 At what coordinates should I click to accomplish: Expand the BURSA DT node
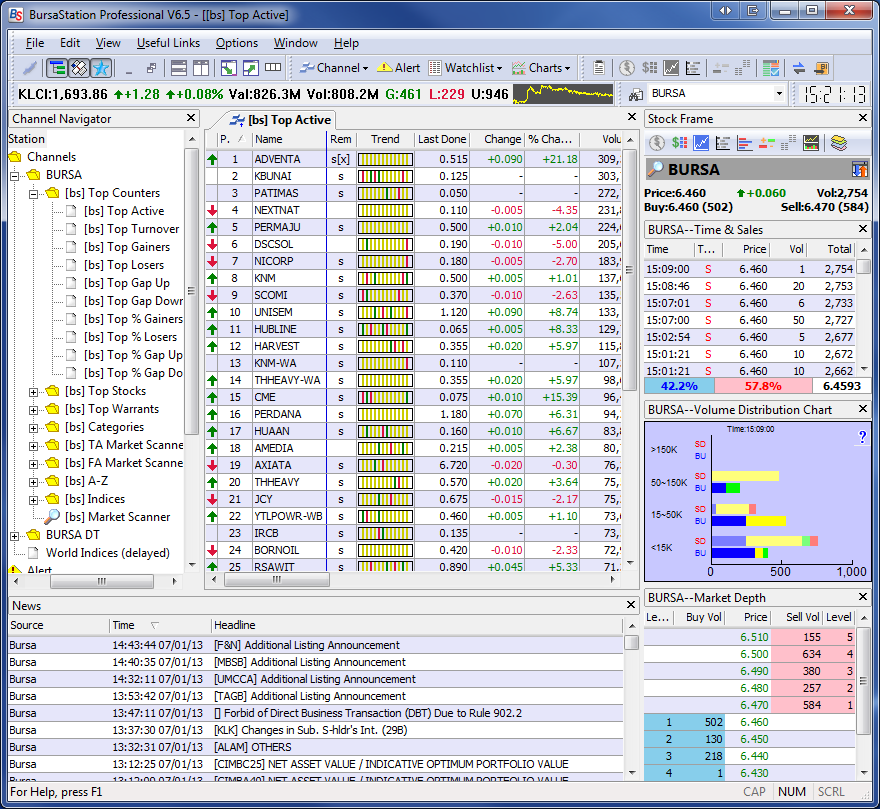[15, 536]
